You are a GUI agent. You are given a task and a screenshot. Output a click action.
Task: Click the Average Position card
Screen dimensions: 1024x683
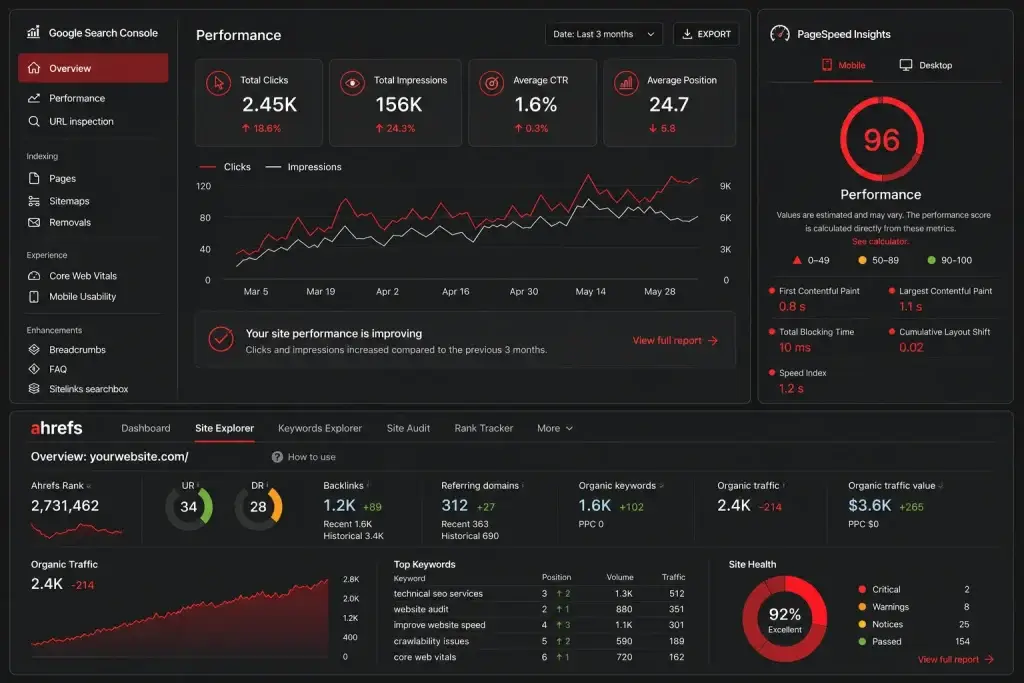(x=669, y=103)
